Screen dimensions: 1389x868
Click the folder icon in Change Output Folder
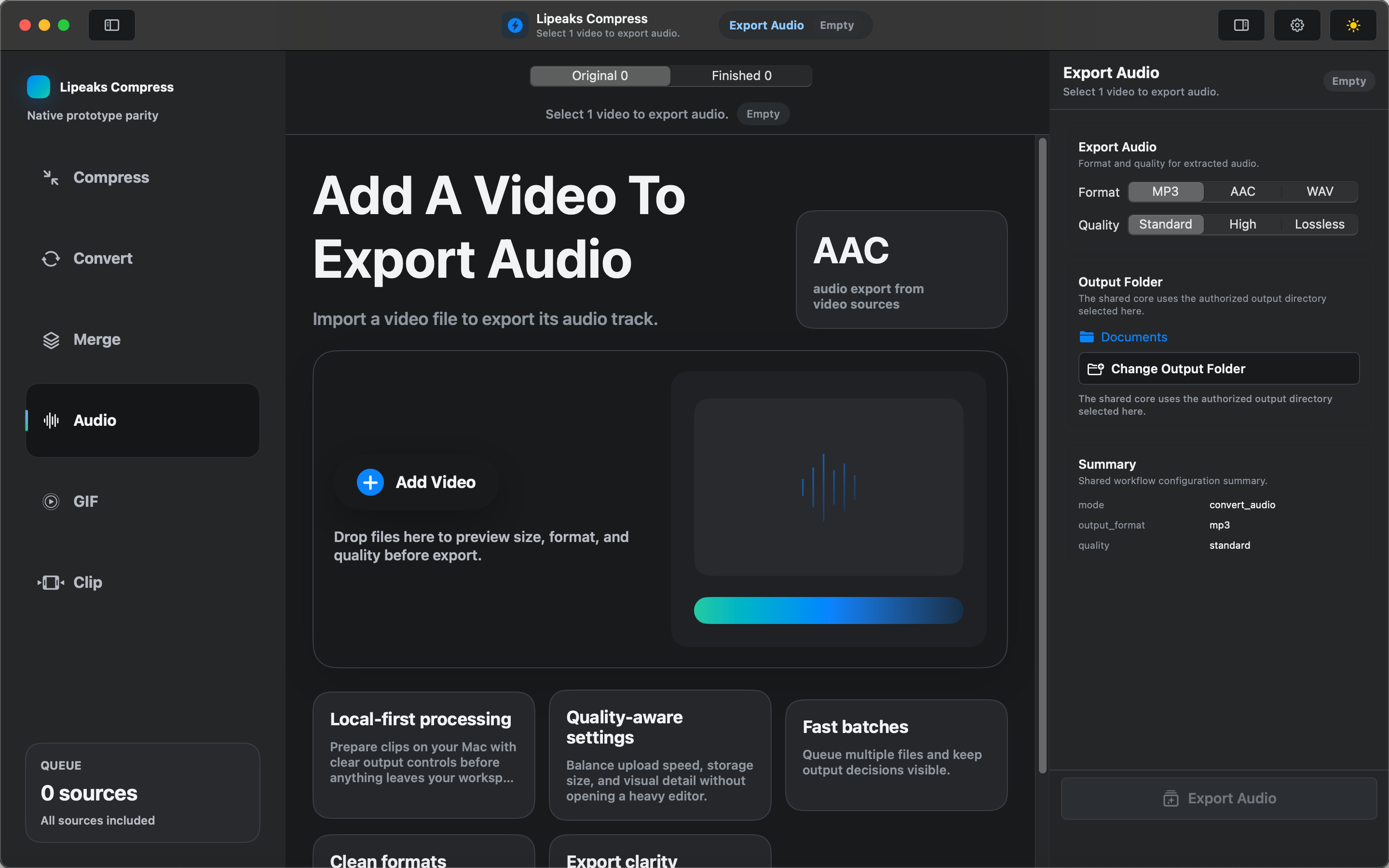tap(1096, 369)
